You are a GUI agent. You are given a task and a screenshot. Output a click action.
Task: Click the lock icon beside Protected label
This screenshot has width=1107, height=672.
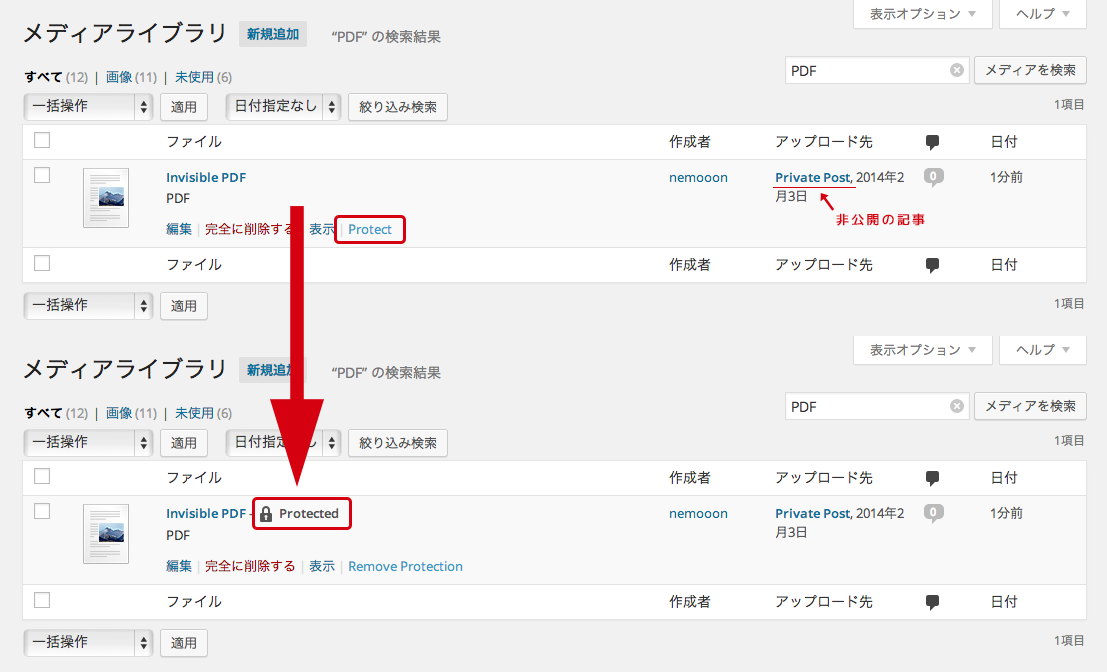click(265, 514)
